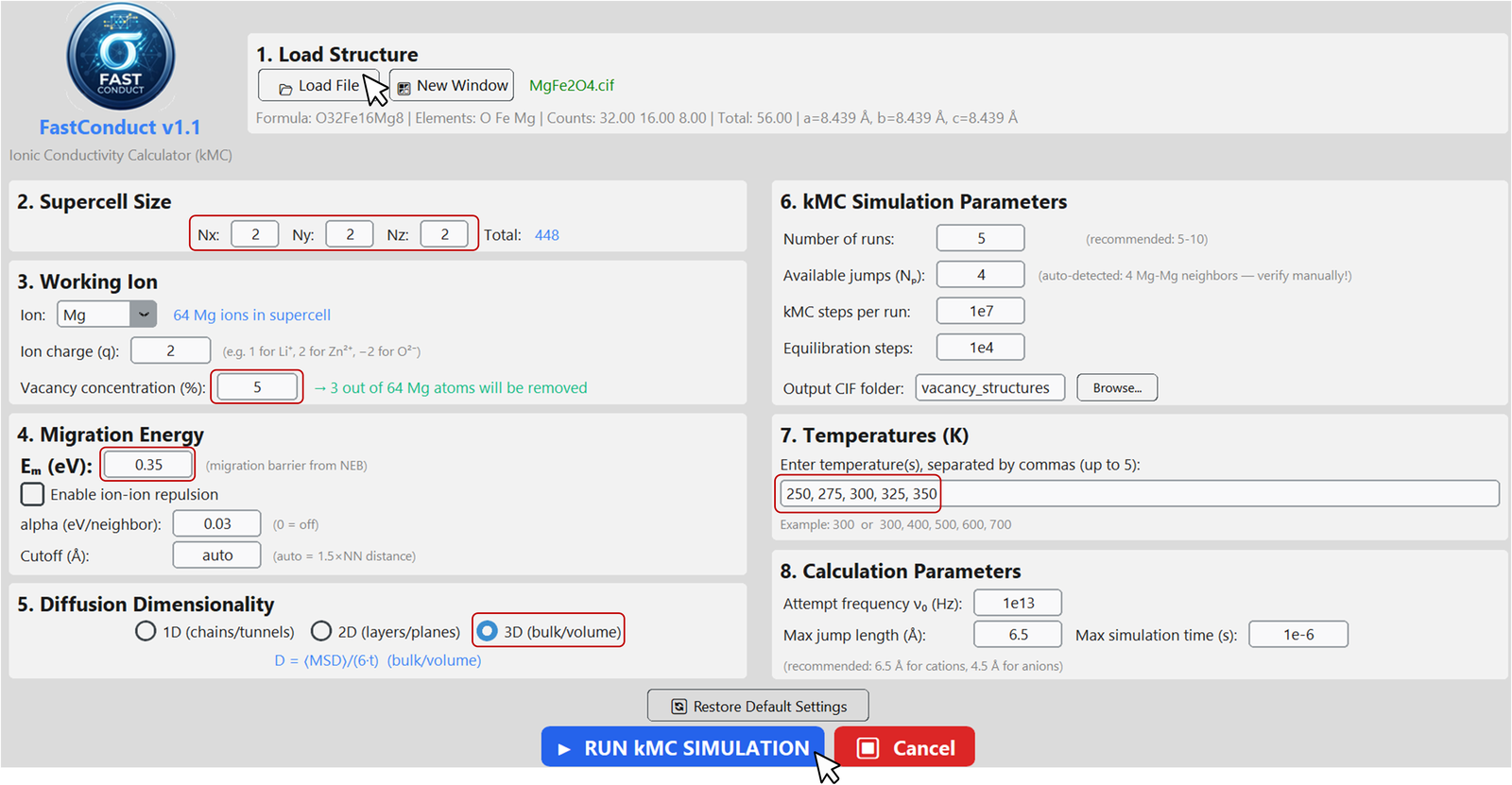This screenshot has width=1512, height=785.
Task: Click the Output CIF folder field
Action: tap(990, 387)
